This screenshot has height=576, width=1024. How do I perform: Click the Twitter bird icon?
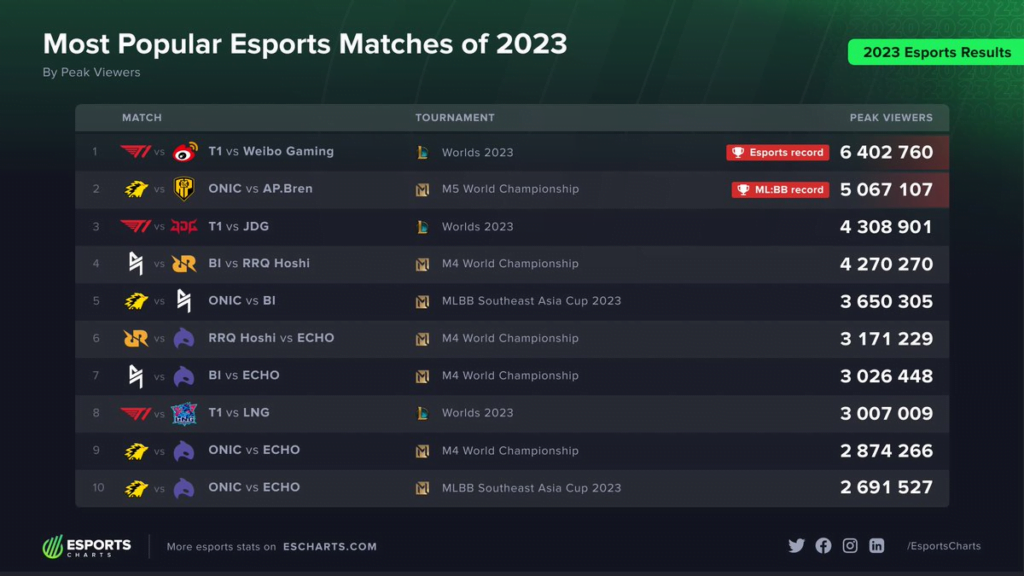pos(796,545)
